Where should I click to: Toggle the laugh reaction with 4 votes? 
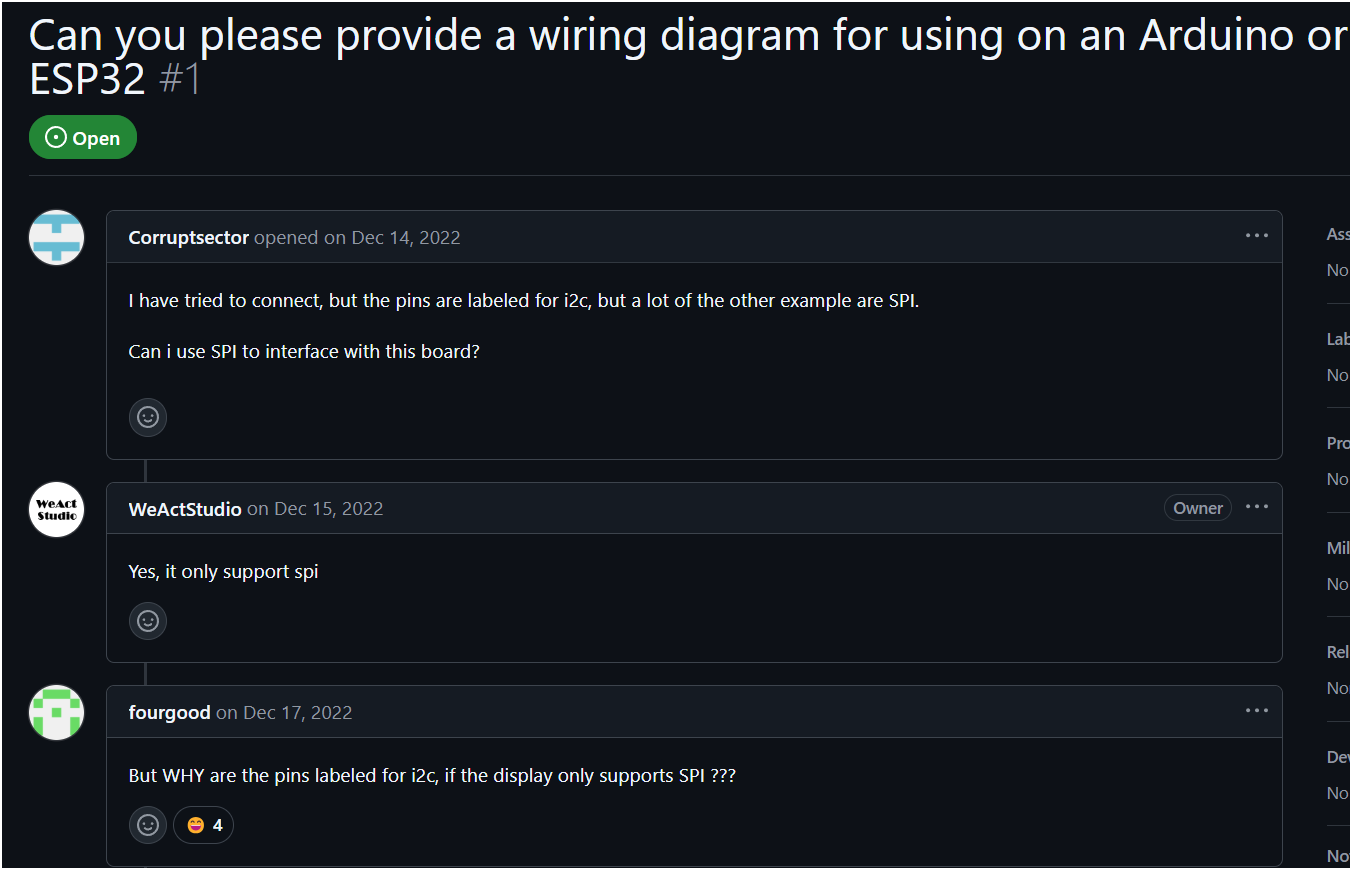coord(204,825)
